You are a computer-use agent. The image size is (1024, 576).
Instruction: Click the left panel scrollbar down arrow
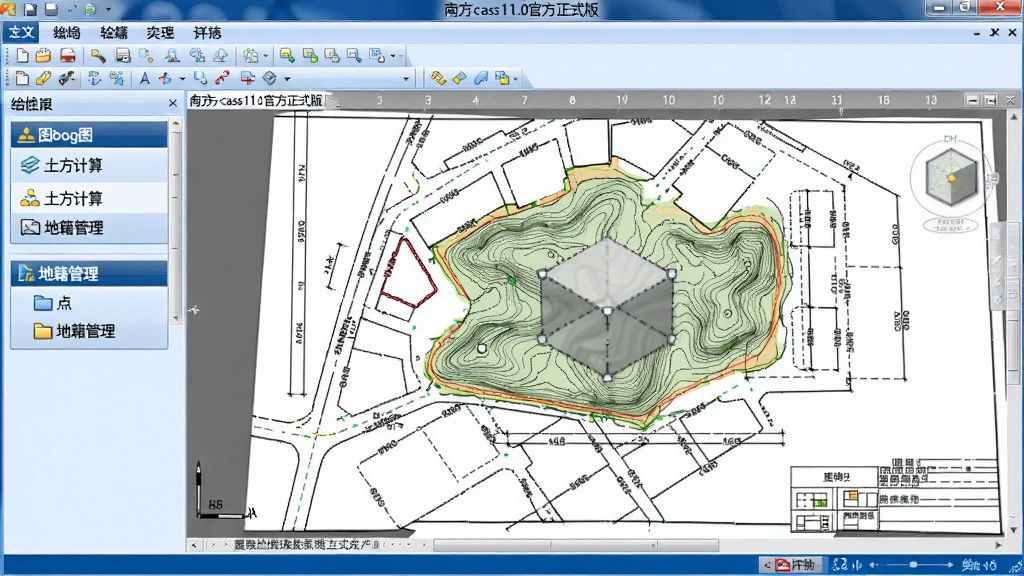(176, 318)
